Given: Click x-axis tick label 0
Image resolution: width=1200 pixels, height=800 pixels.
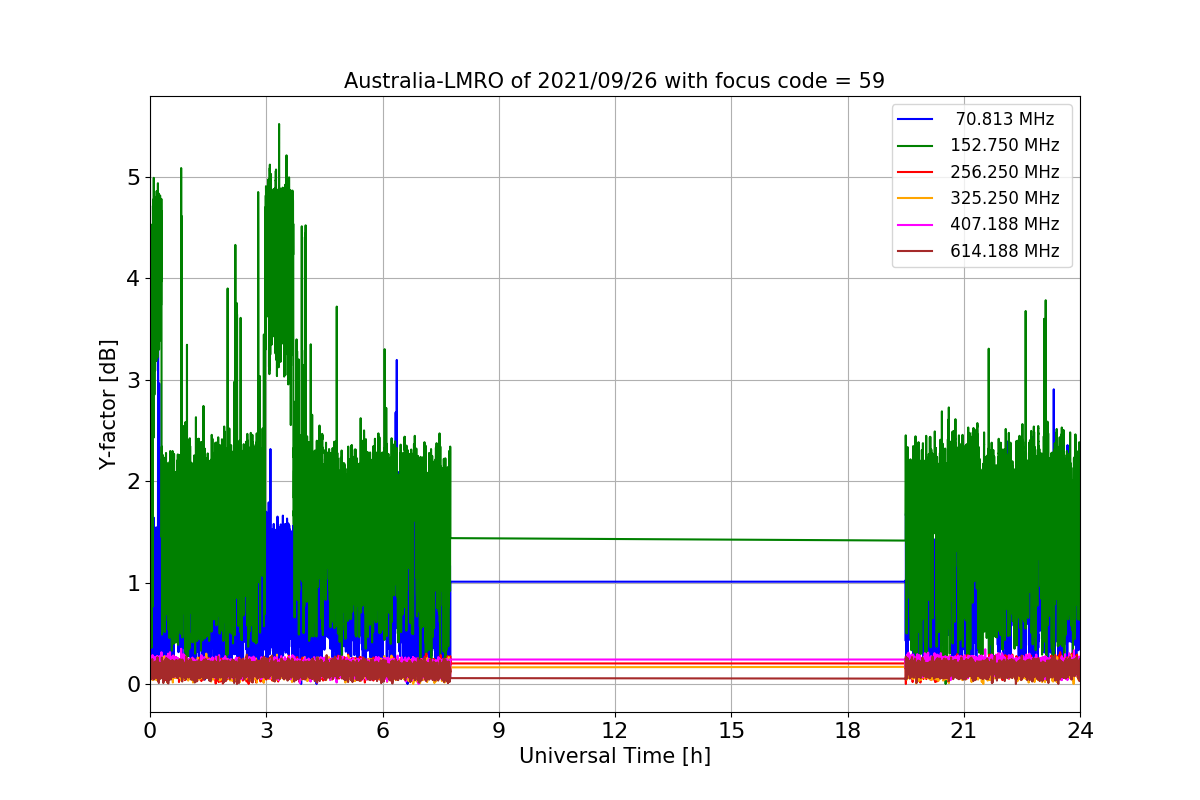Looking at the screenshot, I should click(150, 731).
